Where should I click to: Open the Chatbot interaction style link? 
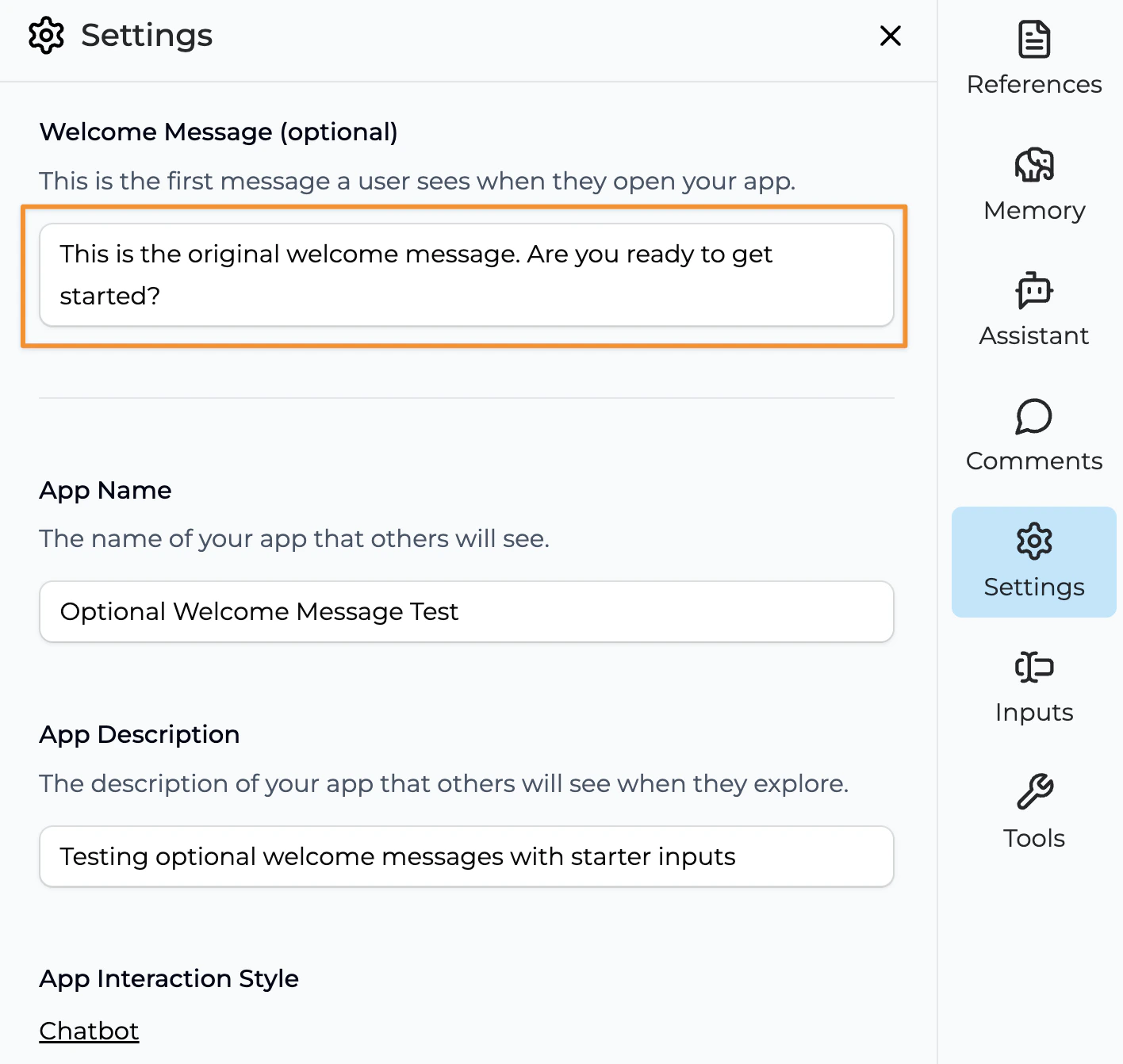point(88,1030)
